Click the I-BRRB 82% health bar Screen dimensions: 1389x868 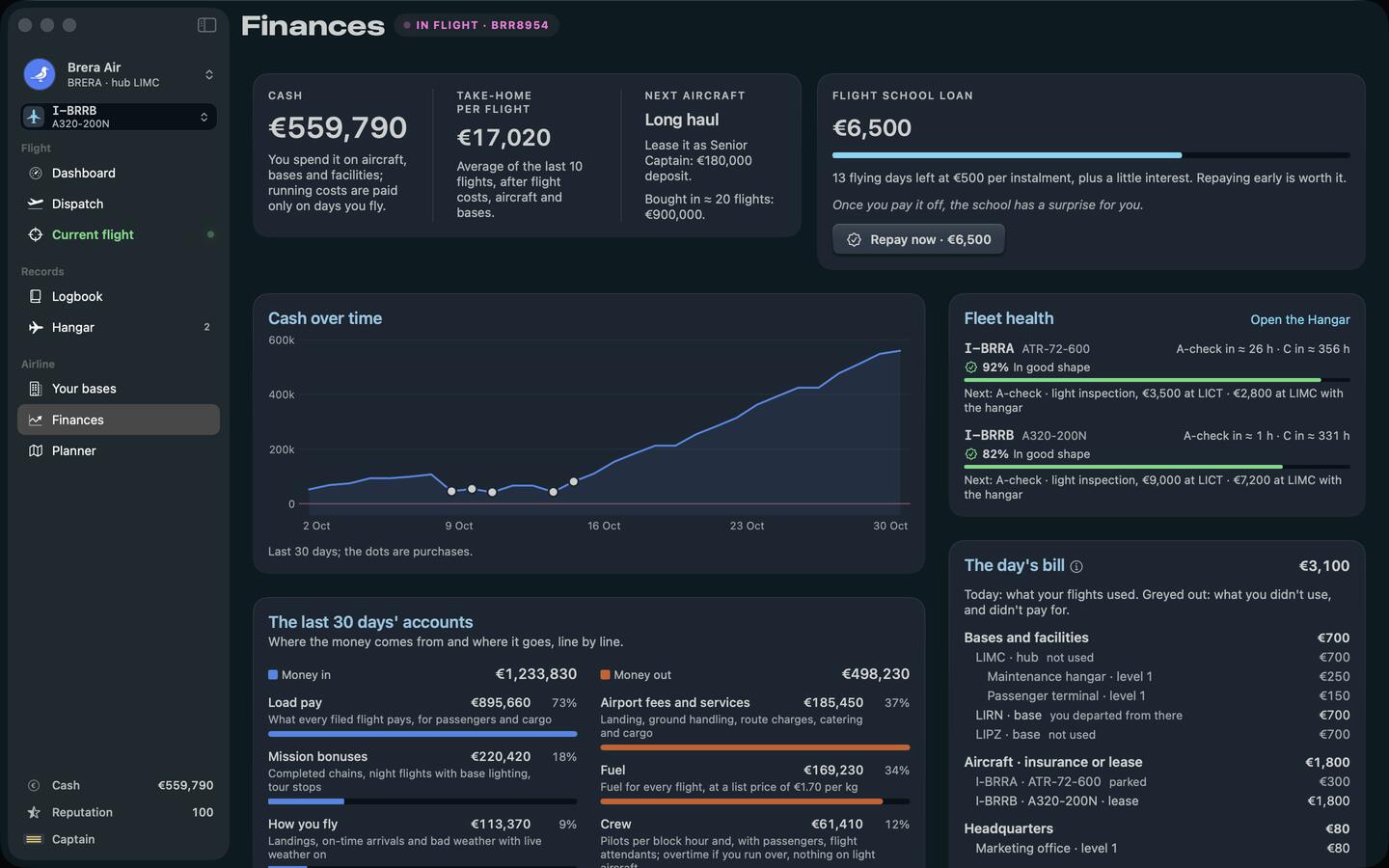1157,467
